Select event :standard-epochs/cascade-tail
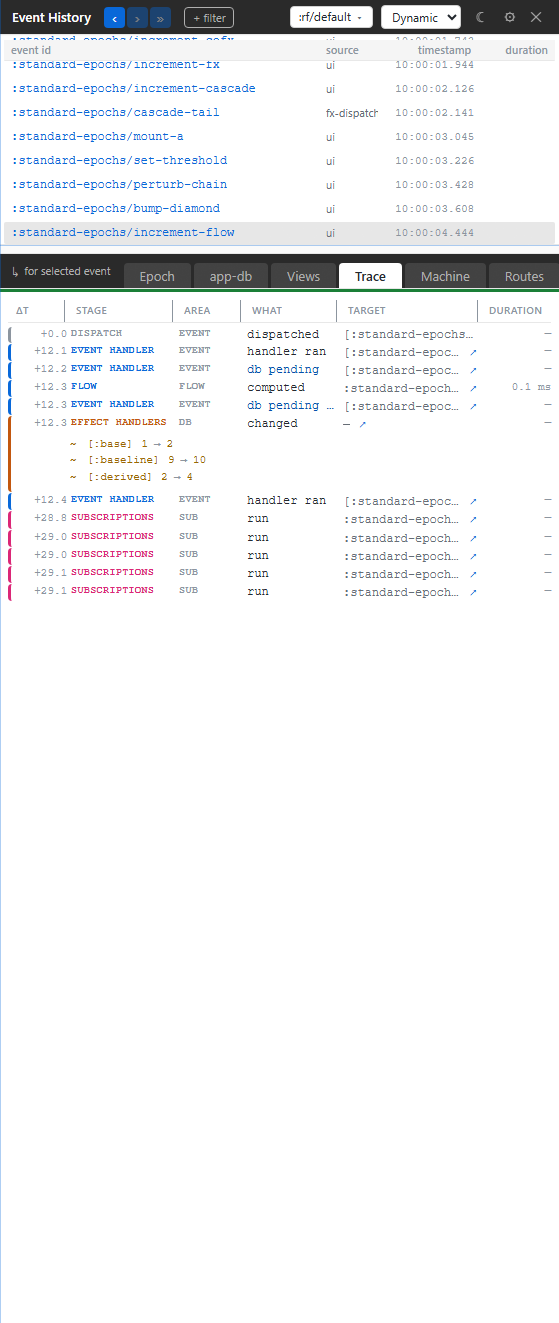The height and width of the screenshot is (1323, 559). click(x=279, y=112)
